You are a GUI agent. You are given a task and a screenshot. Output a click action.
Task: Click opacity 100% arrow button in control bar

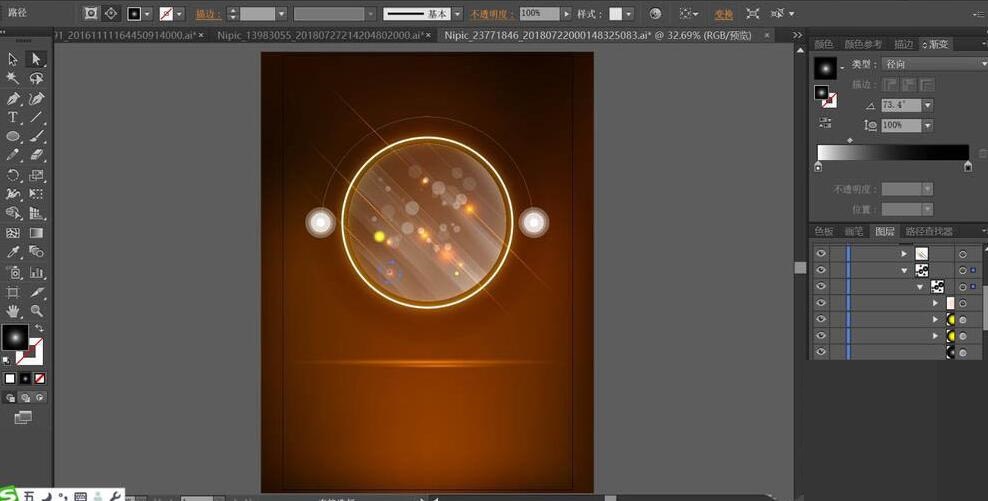coord(567,14)
